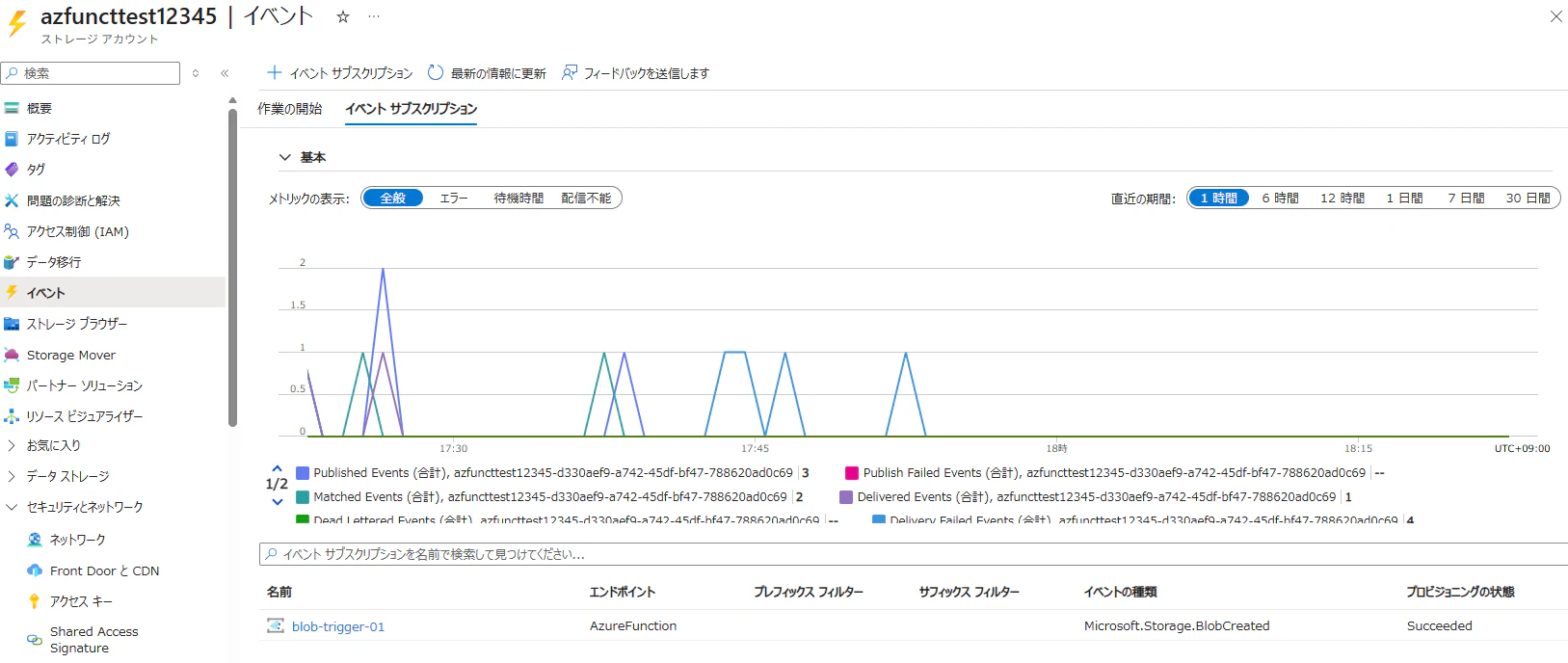Go to previous legend page with up arrow
The width and height of the screenshot is (1568, 663).
[278, 469]
